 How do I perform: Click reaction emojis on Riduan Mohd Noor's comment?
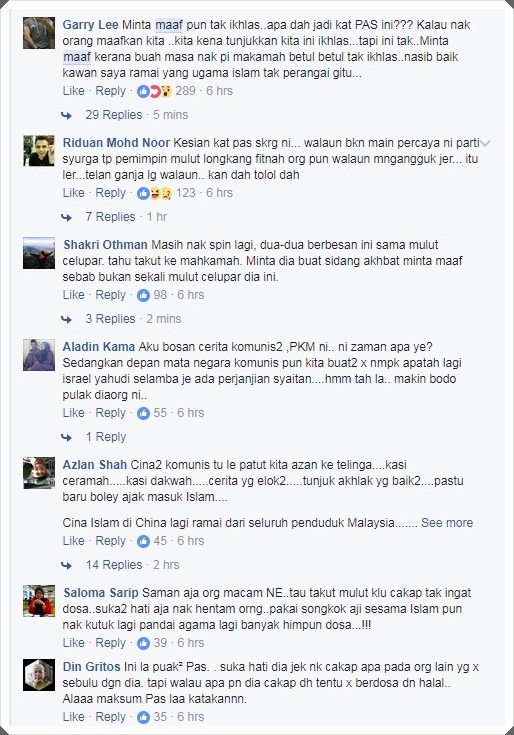click(x=154, y=193)
